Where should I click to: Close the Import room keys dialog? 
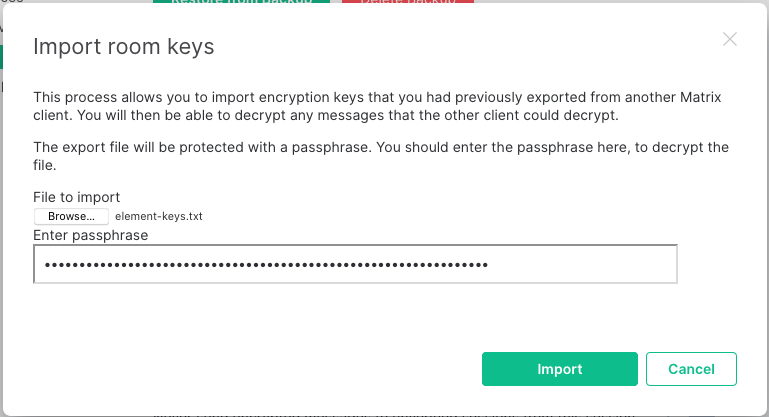pos(730,39)
